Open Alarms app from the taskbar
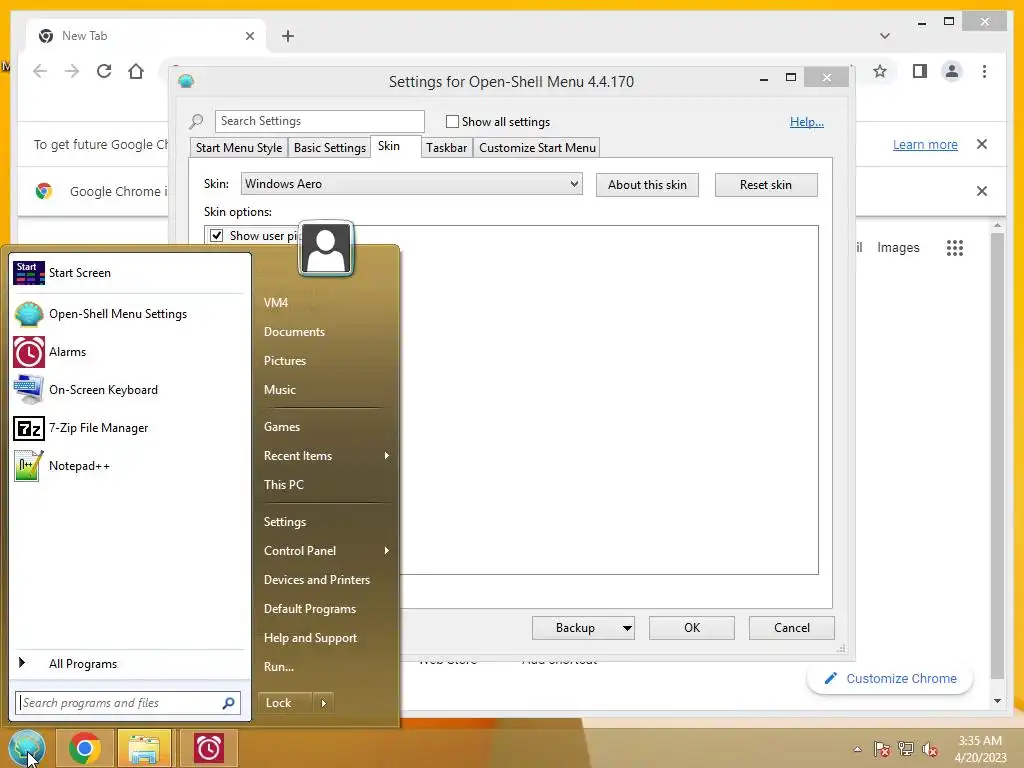 (x=208, y=748)
